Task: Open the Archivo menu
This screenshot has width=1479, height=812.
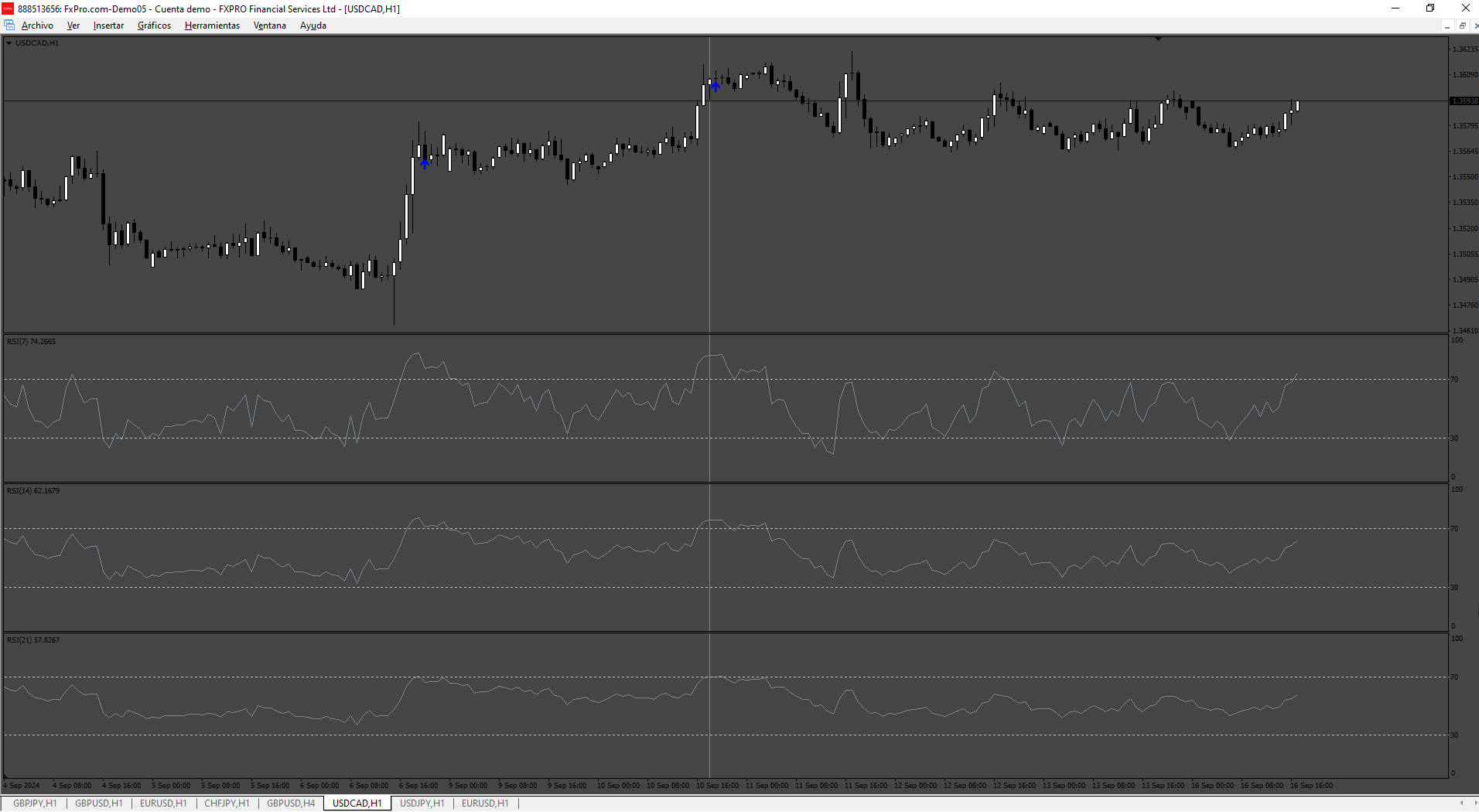Action: 37,26
